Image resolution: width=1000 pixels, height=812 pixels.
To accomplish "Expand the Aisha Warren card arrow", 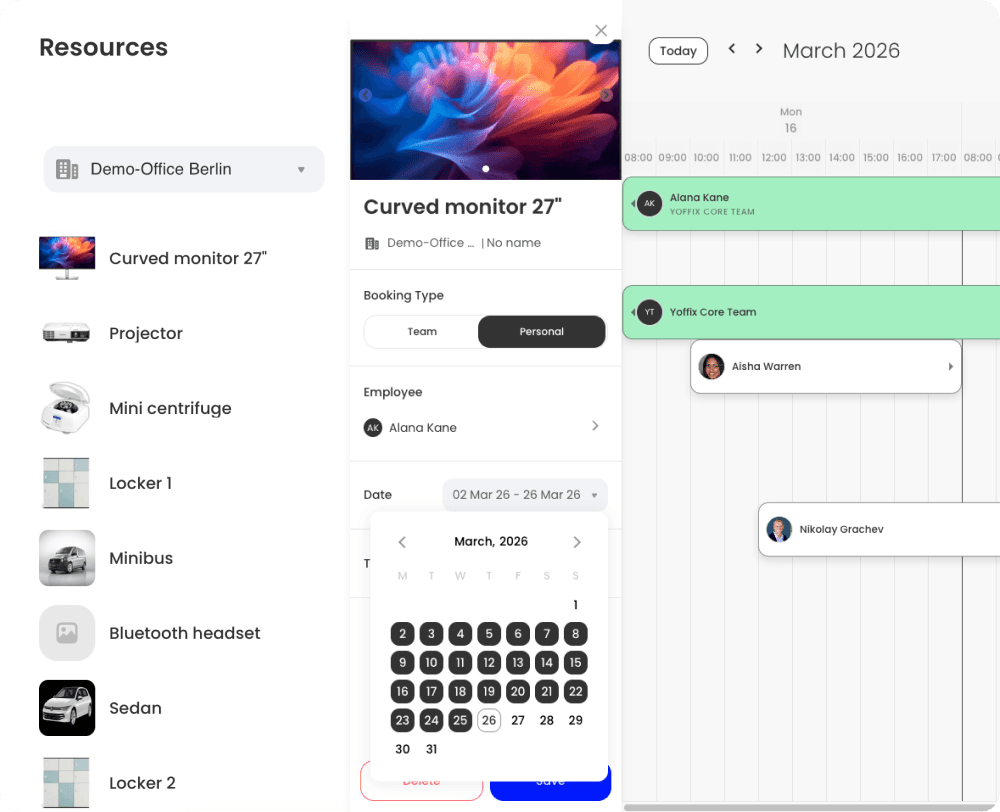I will point(950,366).
